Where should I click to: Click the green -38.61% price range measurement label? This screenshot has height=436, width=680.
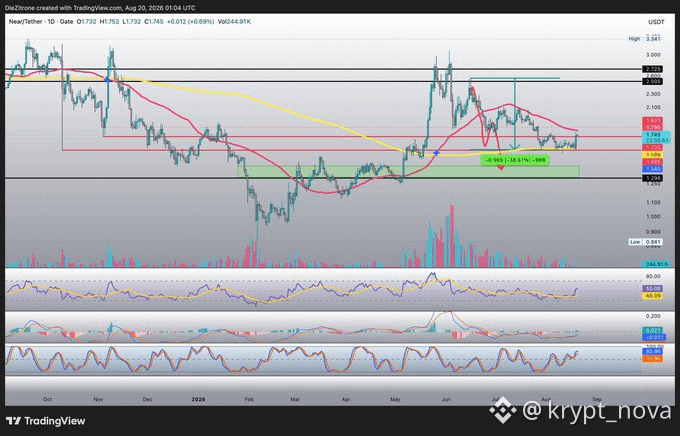pos(515,160)
